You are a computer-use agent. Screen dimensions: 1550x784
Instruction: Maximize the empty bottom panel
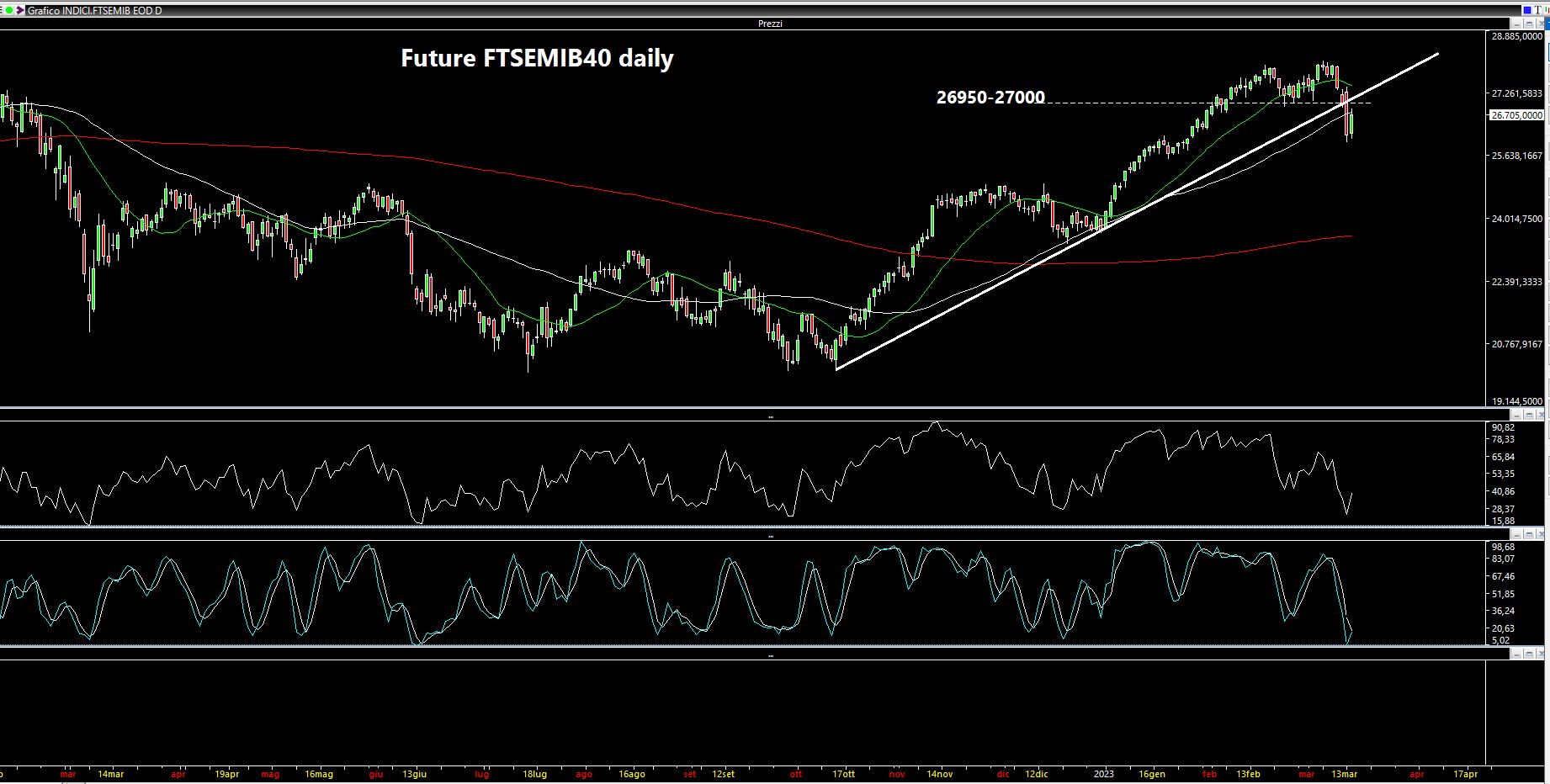tap(1529, 654)
